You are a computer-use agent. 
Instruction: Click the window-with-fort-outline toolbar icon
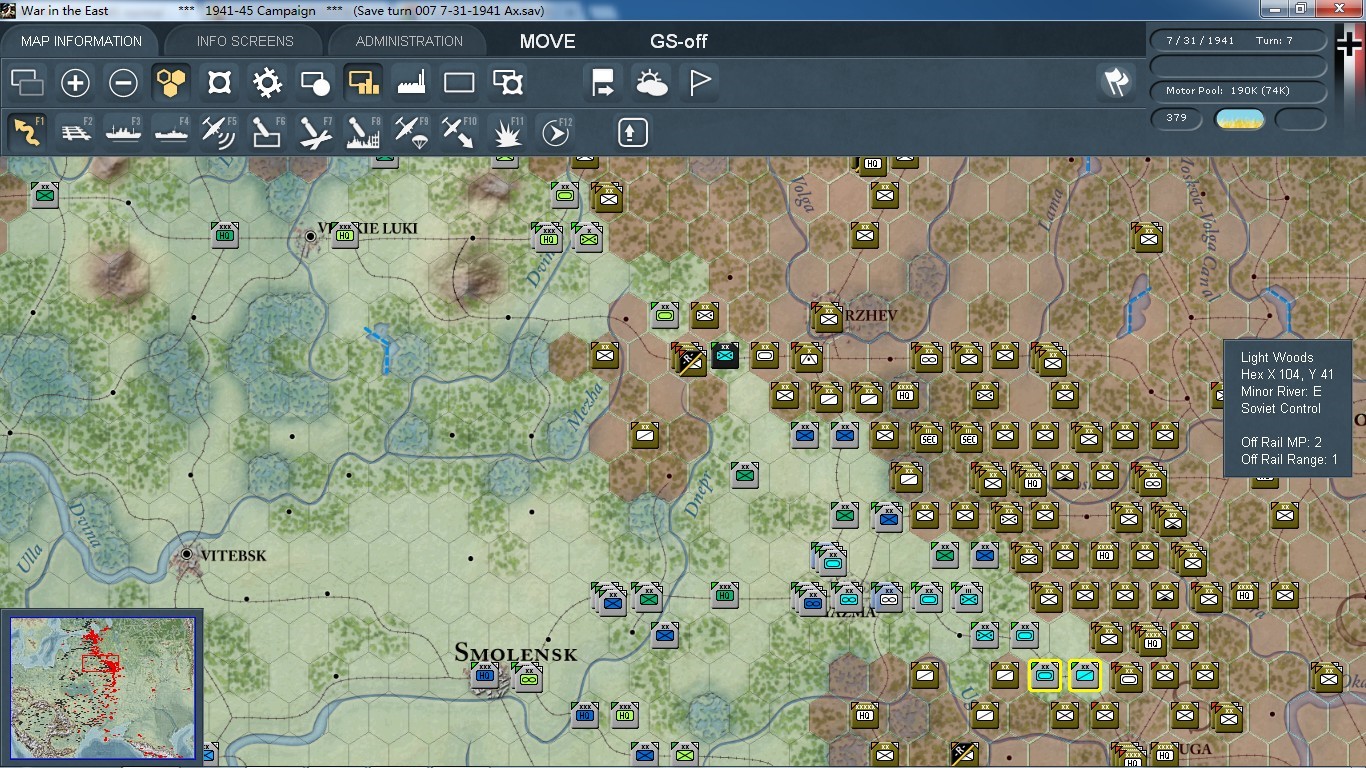click(x=508, y=83)
